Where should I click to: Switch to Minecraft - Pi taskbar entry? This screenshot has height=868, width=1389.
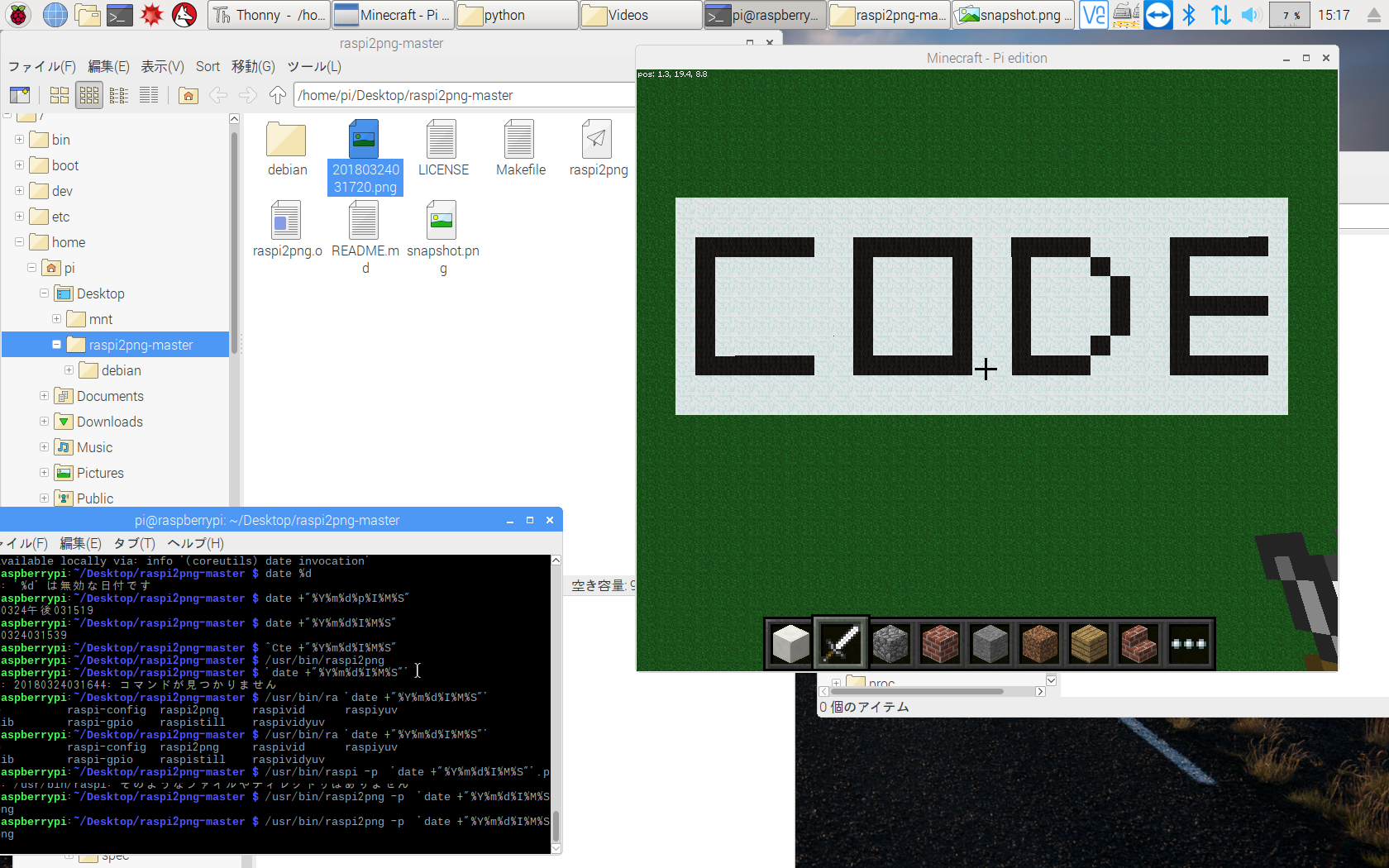coord(393,15)
